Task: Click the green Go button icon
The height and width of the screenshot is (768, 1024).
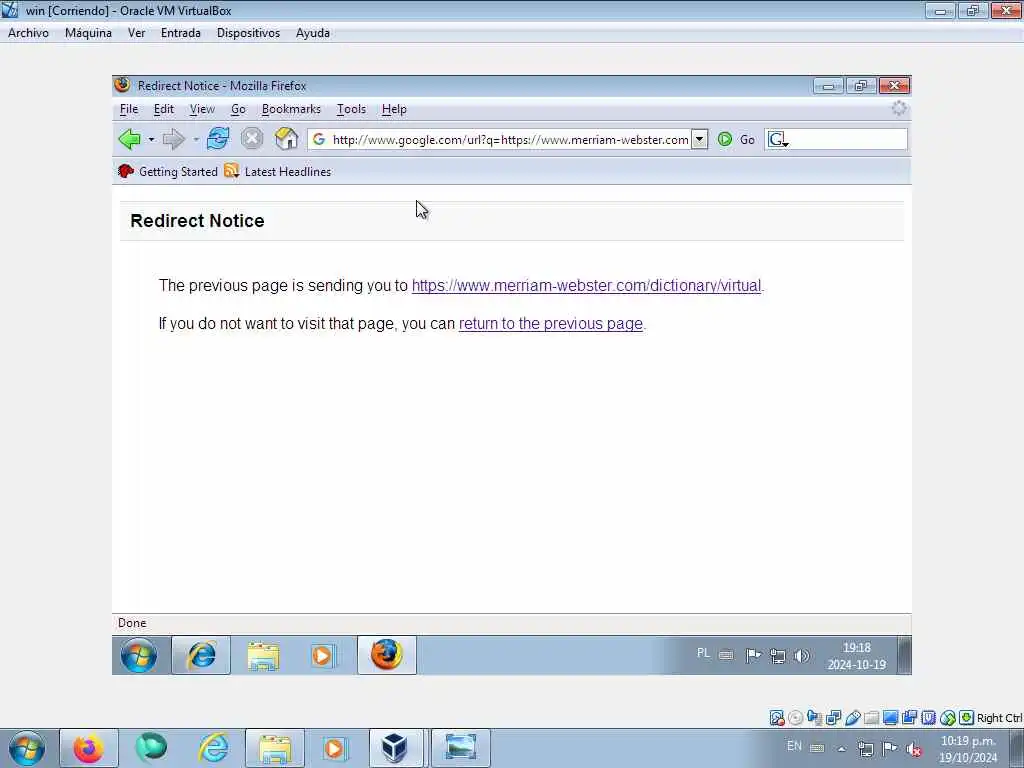Action: 725,139
